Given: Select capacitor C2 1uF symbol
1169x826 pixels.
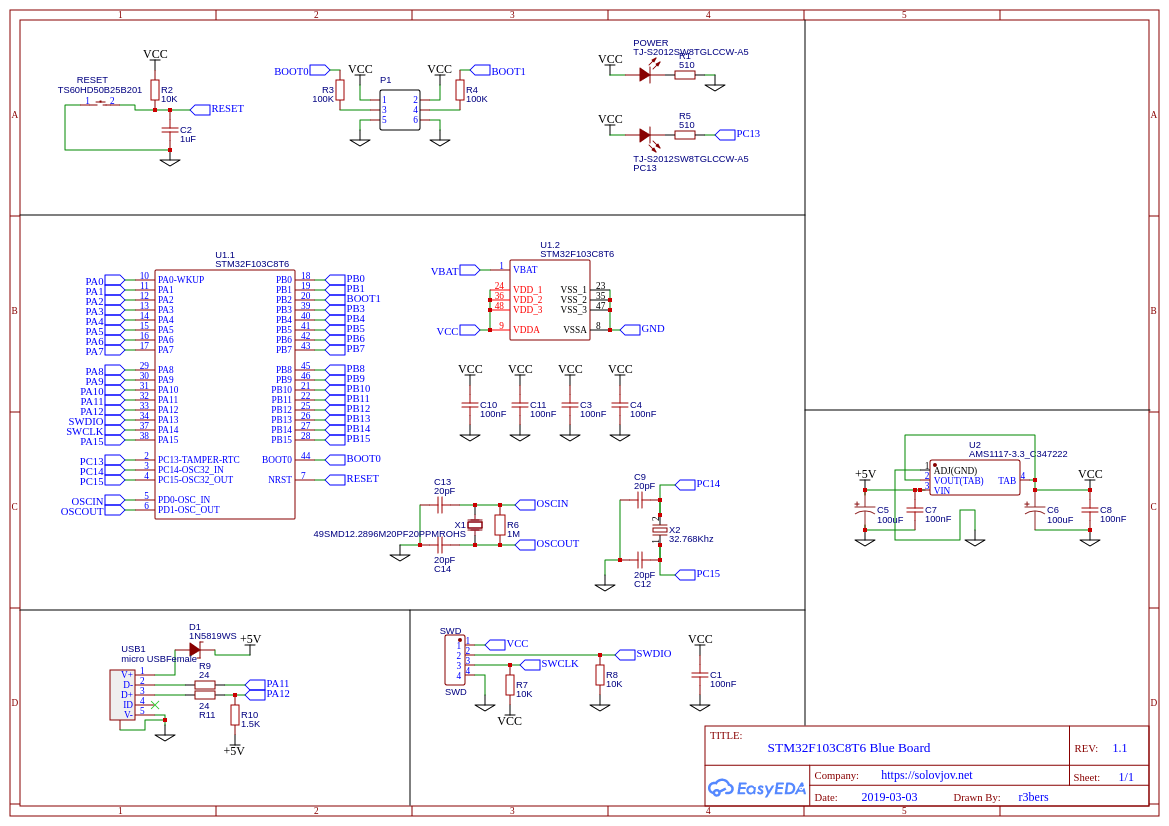Looking at the screenshot, I should [x=170, y=130].
